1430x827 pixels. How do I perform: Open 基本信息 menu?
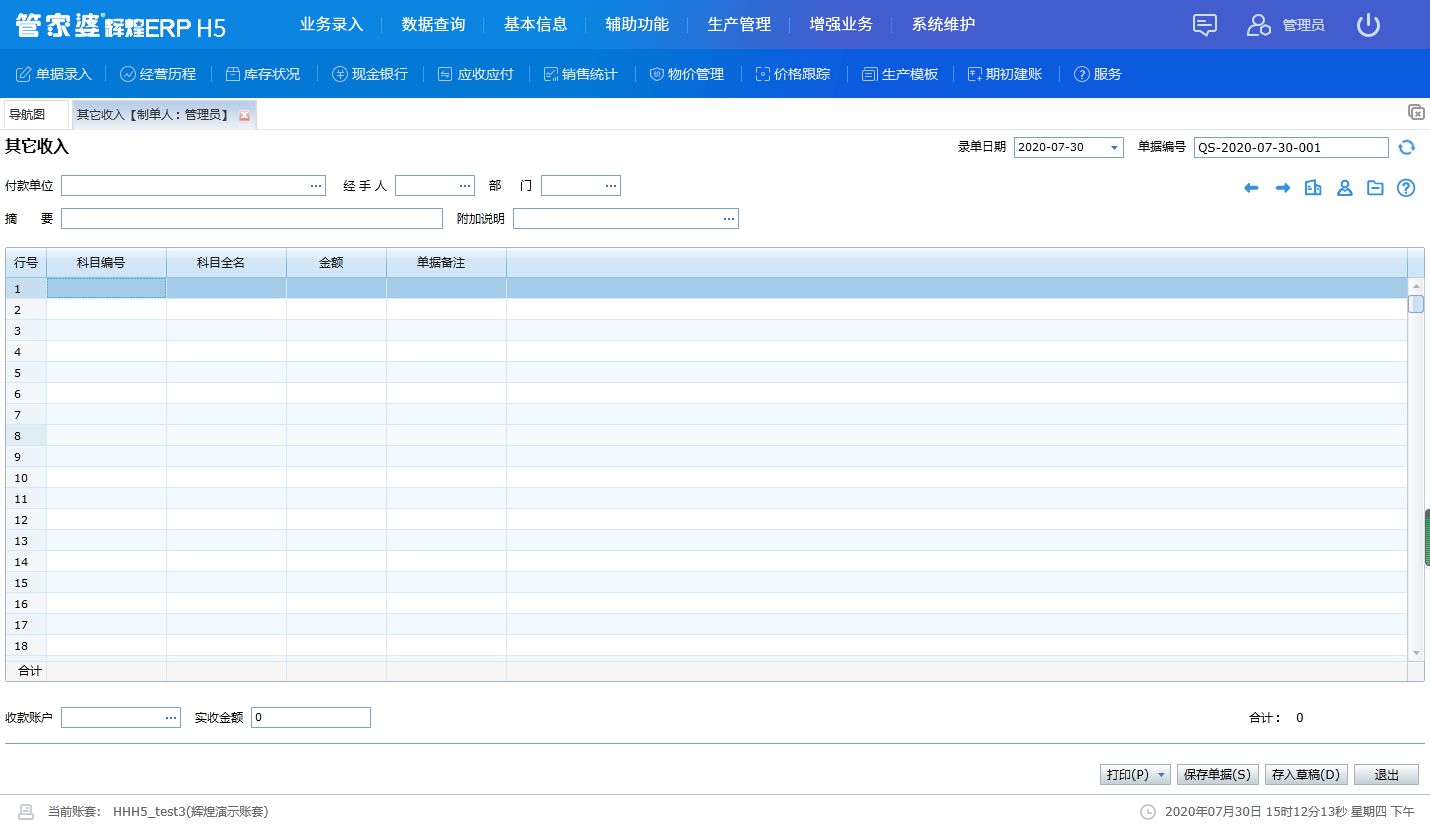point(535,24)
